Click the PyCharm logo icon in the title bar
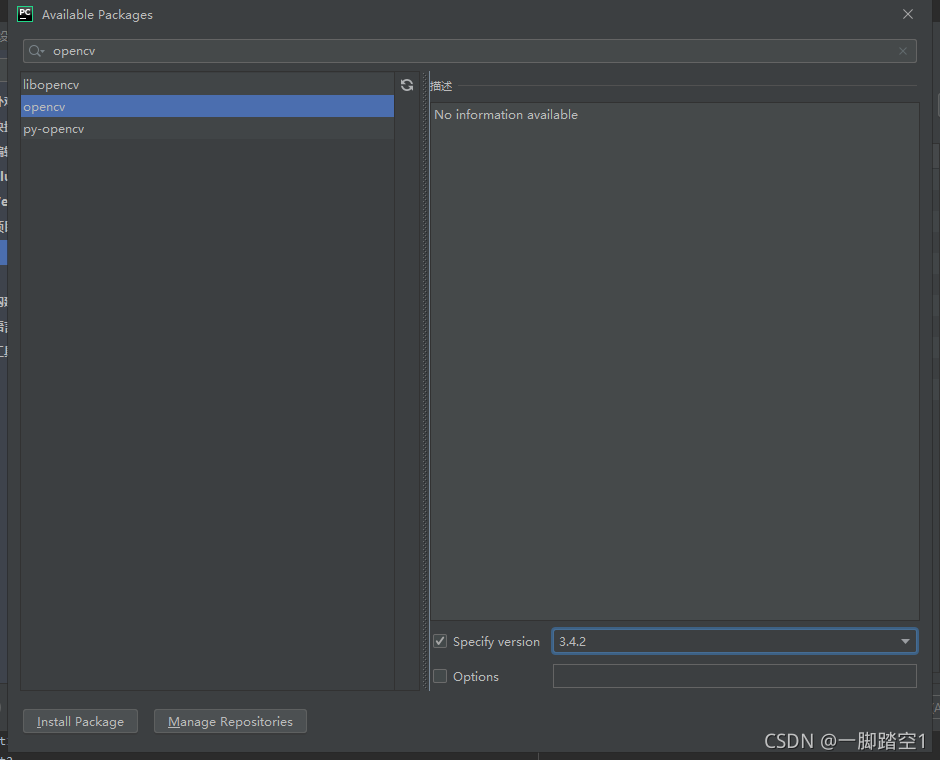This screenshot has height=760, width=940. tap(25, 14)
